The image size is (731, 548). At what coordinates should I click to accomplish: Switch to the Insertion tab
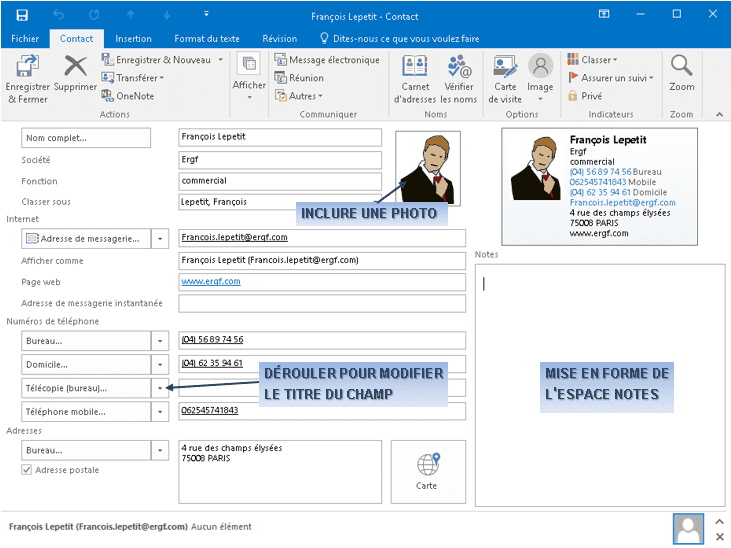(133, 39)
